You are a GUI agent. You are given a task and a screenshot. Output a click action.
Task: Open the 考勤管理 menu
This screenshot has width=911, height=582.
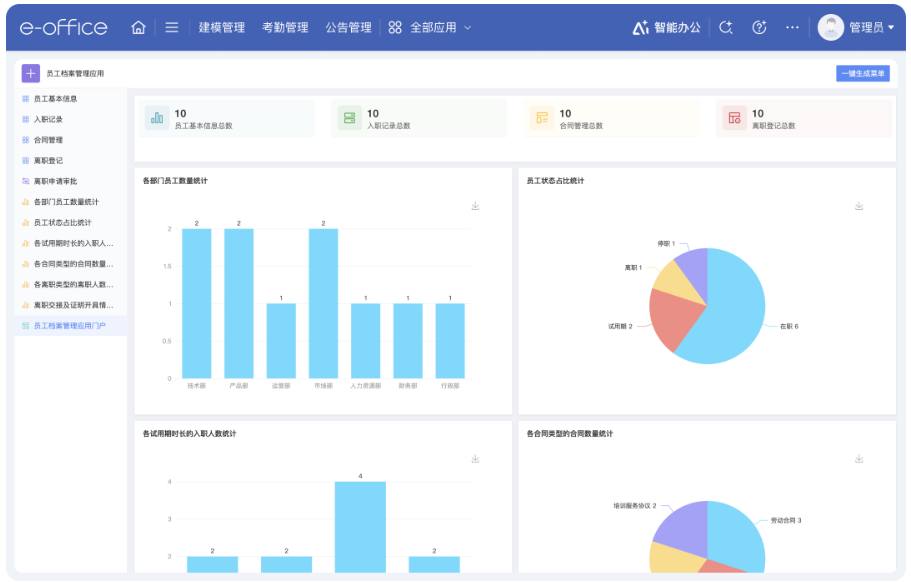coord(285,27)
